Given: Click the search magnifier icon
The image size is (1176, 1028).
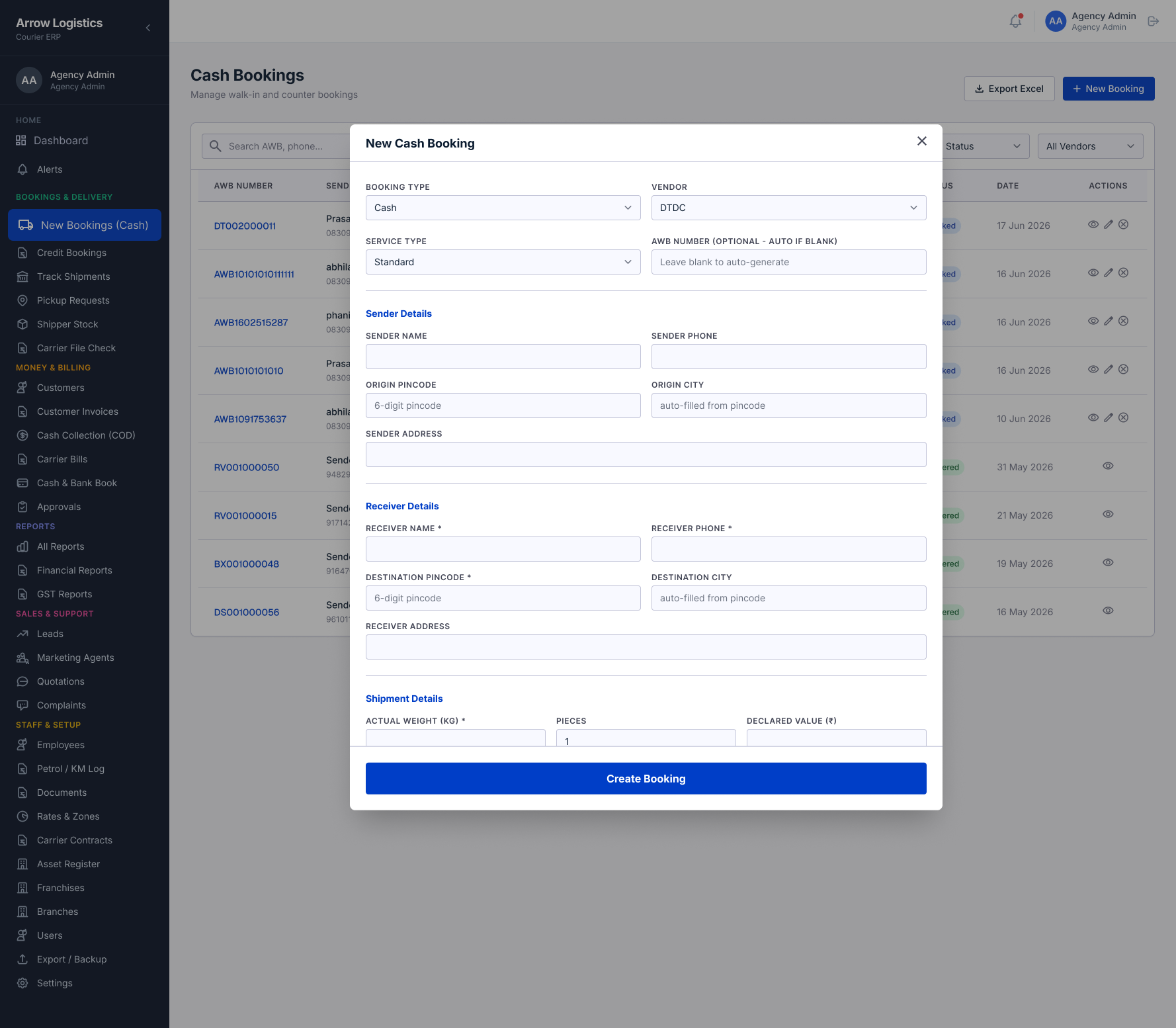Looking at the screenshot, I should [216, 146].
